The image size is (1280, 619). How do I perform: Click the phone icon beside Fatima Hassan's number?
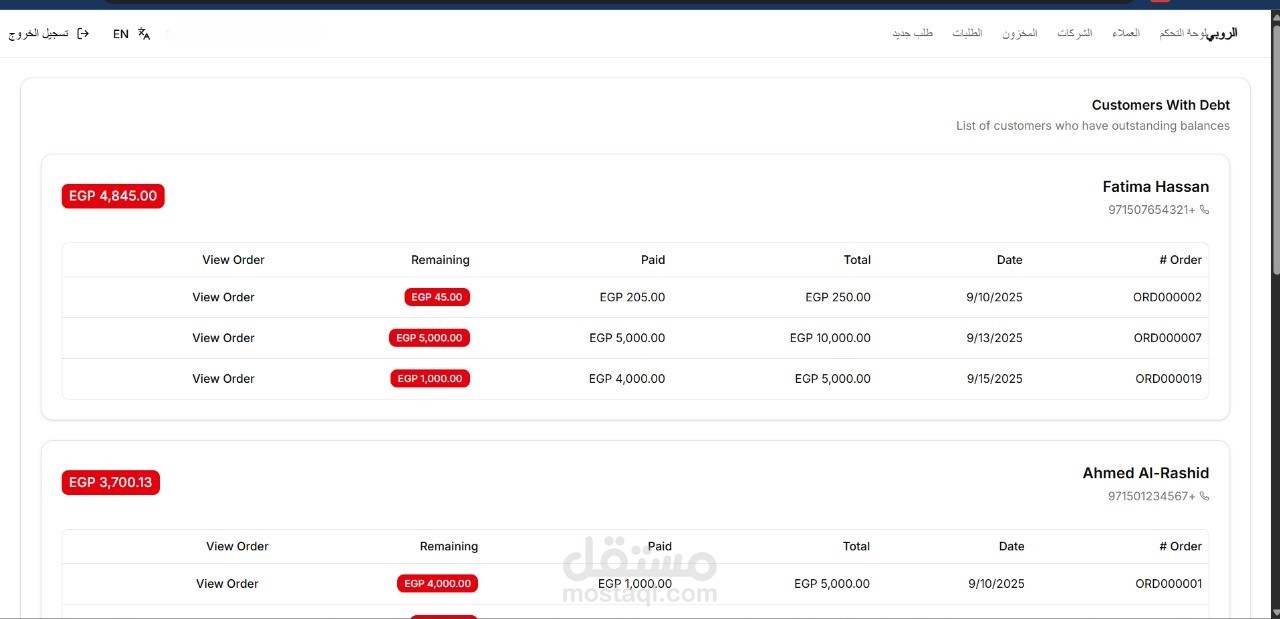point(1205,210)
